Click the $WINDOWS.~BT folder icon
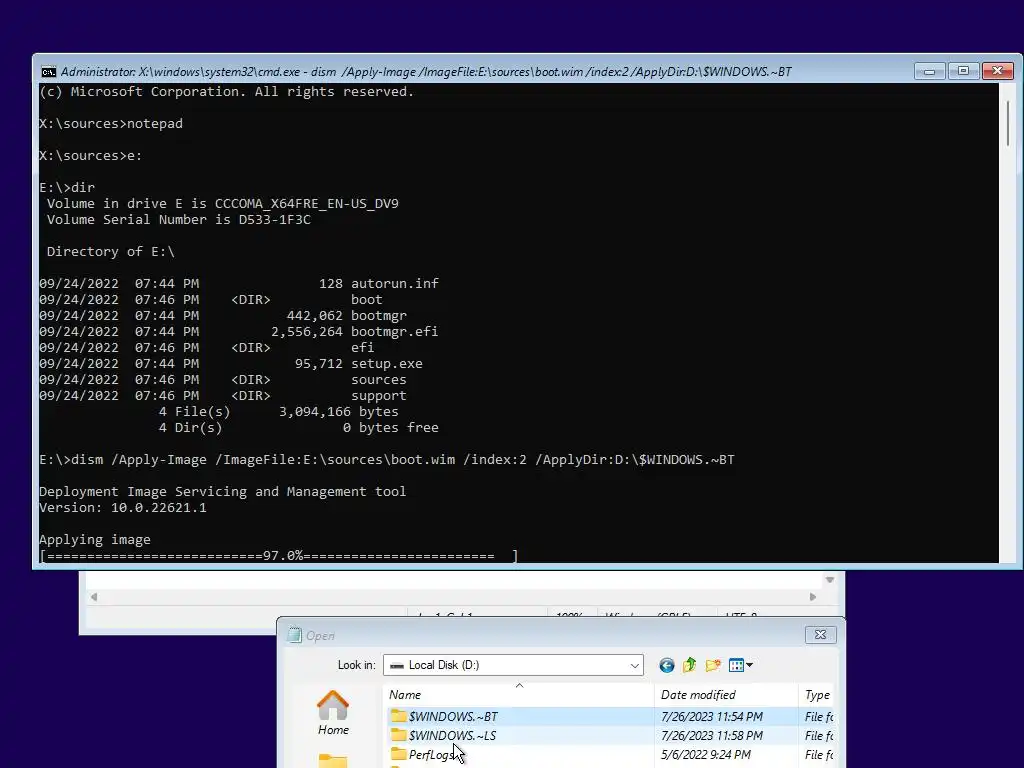The height and width of the screenshot is (768, 1024). (398, 716)
